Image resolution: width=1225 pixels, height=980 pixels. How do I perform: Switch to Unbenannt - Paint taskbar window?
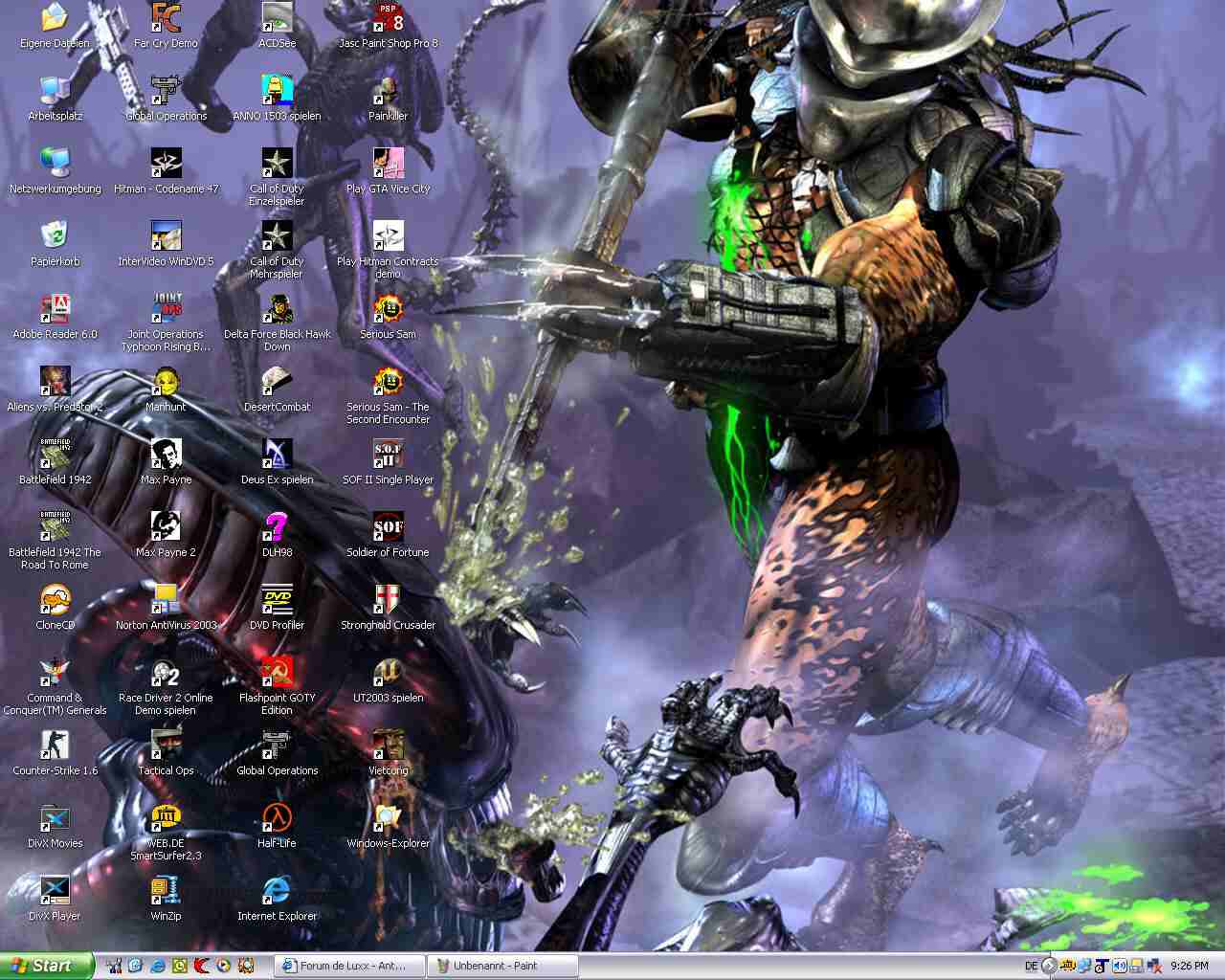click(502, 966)
